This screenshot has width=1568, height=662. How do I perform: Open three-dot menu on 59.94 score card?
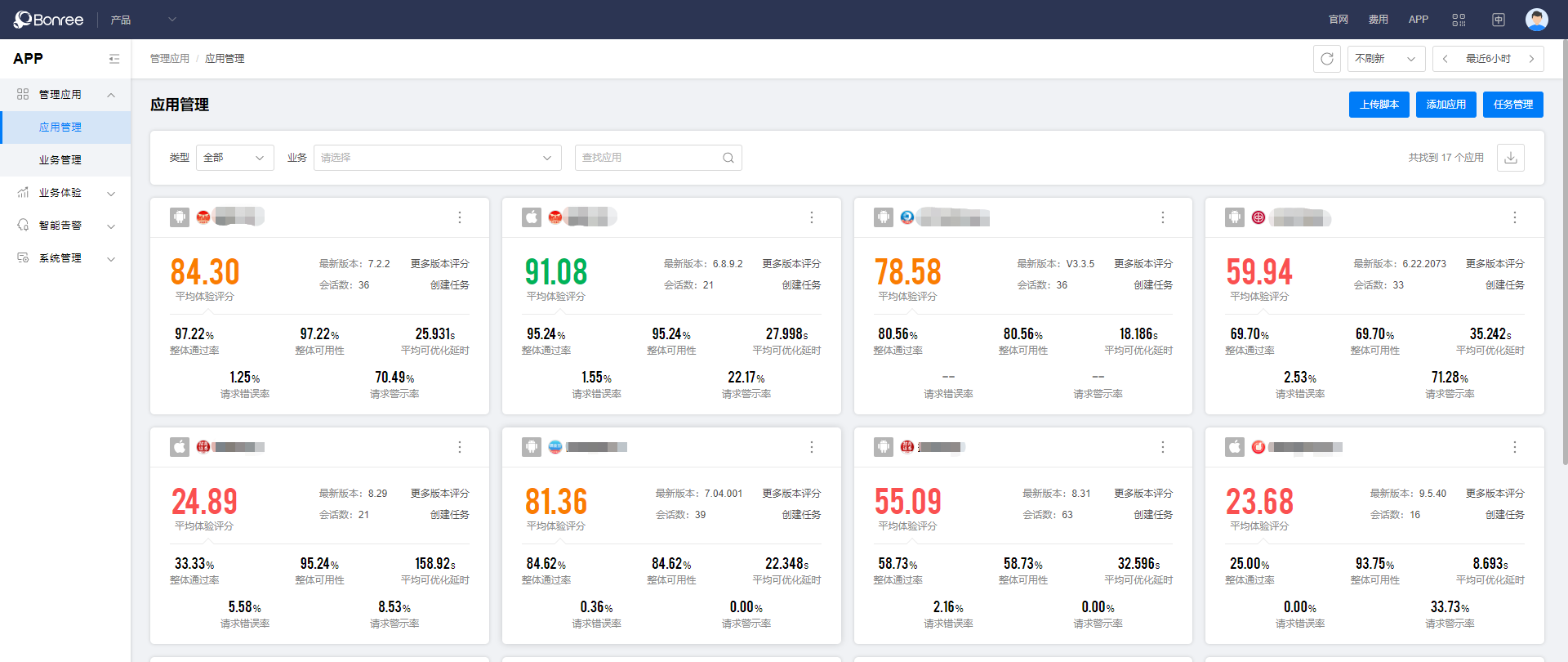pos(1514,217)
